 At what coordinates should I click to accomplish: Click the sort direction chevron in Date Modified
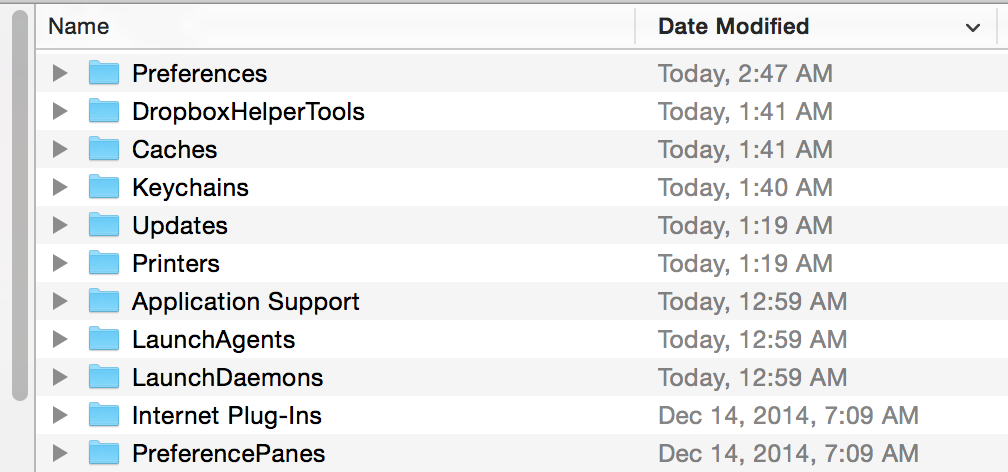point(972,28)
